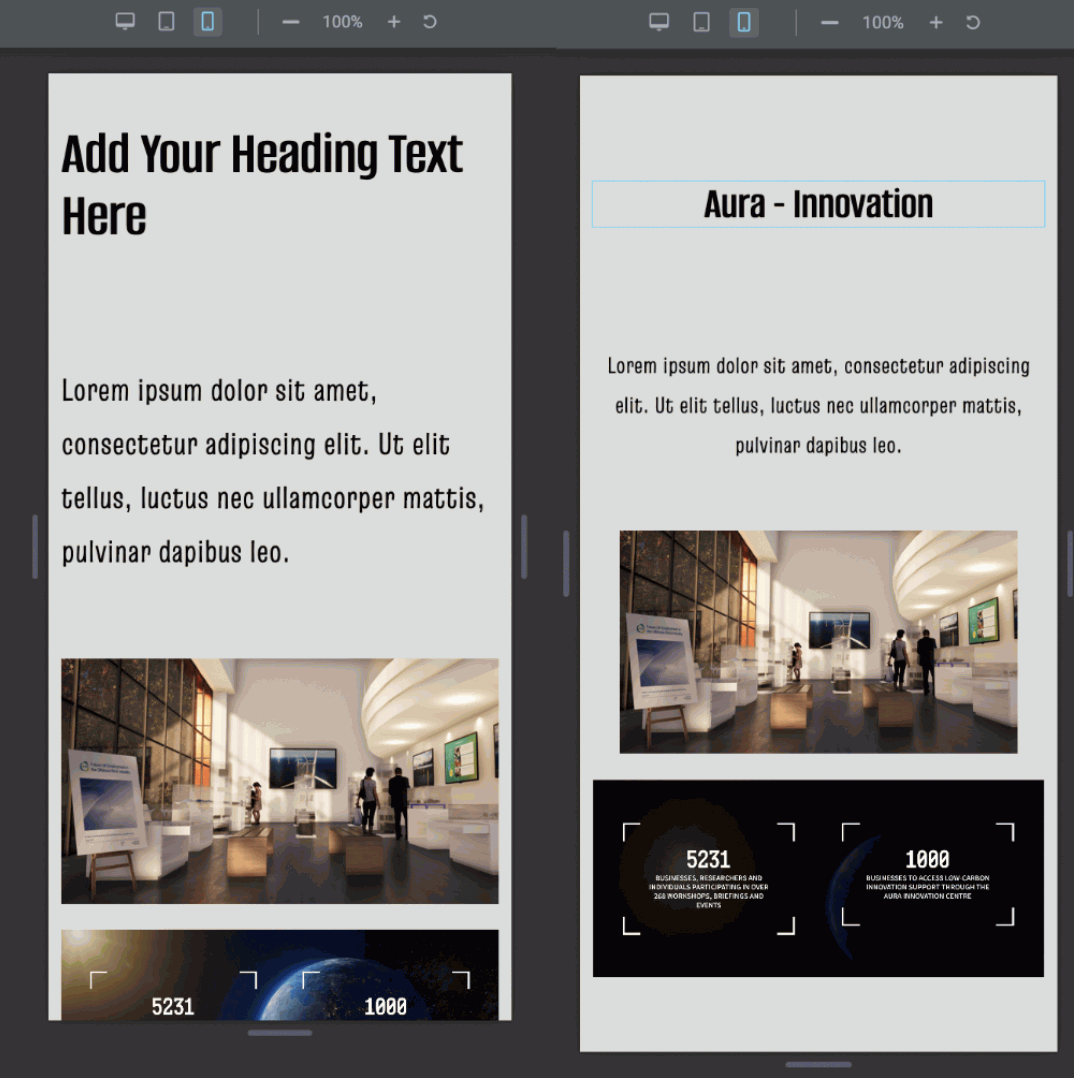Select the exhibition hall image below left-aligned paragraph
Screen dimensions: 1074x1078
click(280, 781)
